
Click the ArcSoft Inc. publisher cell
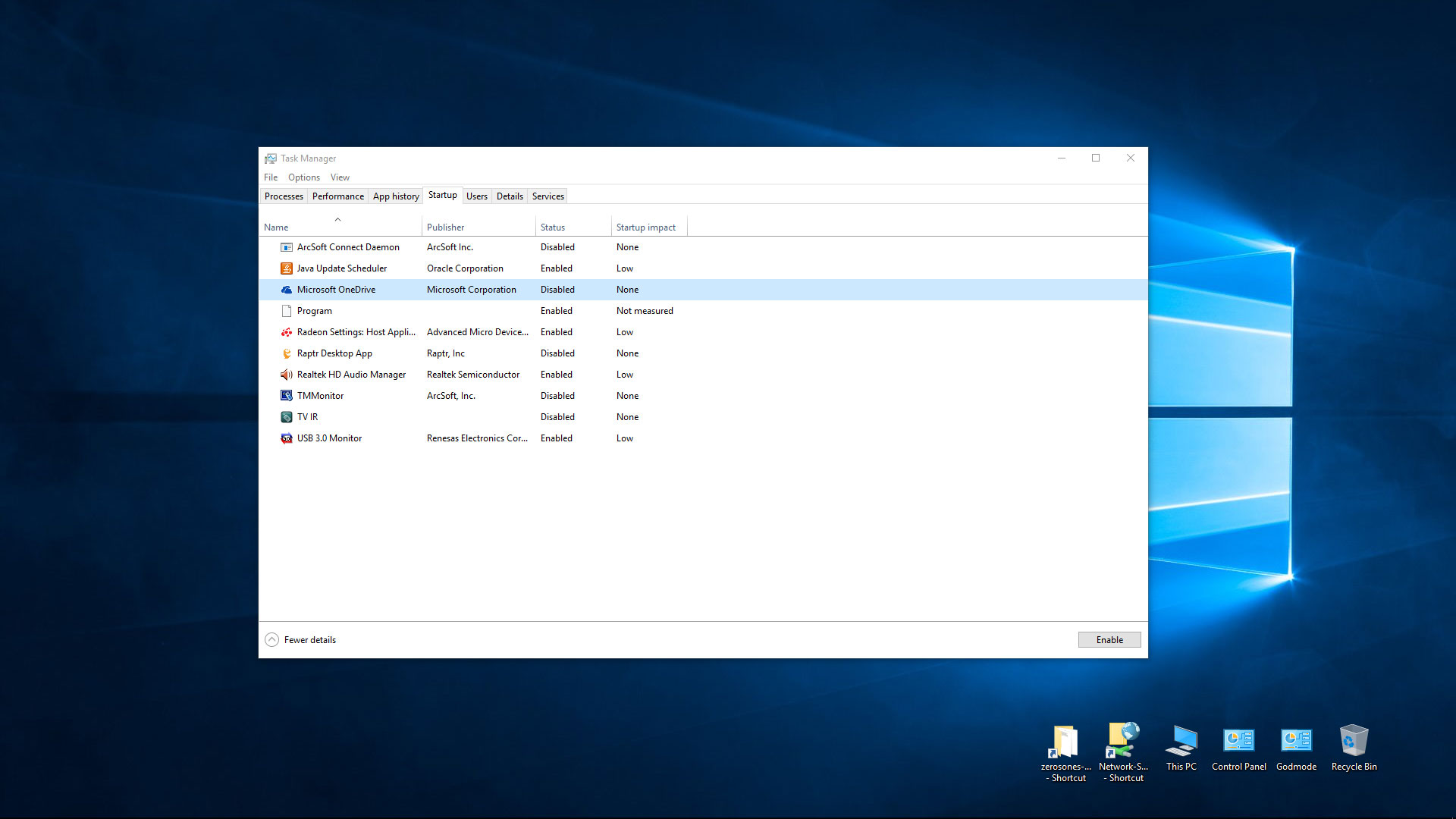tap(450, 247)
